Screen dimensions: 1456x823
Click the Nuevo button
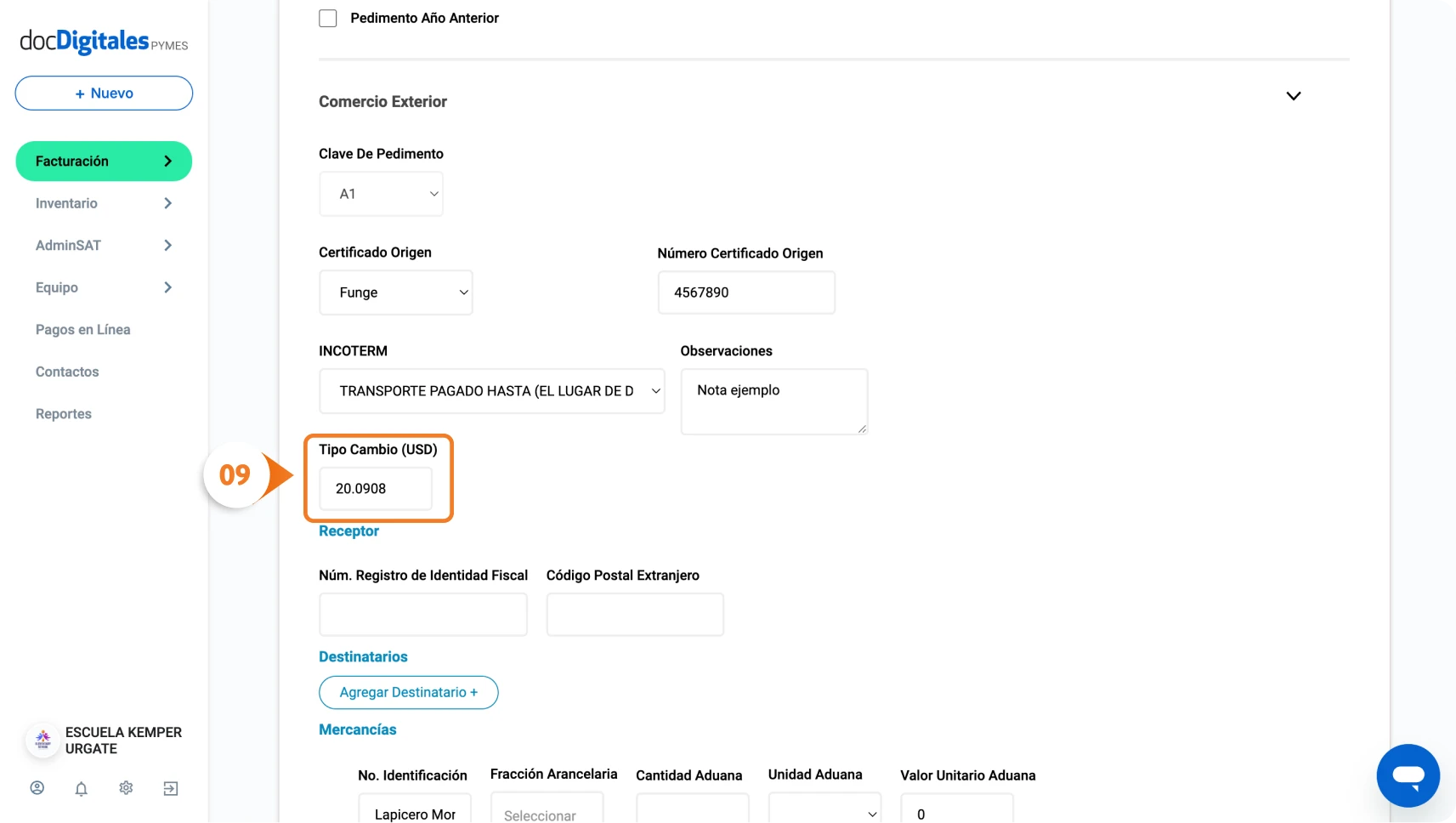click(x=104, y=94)
